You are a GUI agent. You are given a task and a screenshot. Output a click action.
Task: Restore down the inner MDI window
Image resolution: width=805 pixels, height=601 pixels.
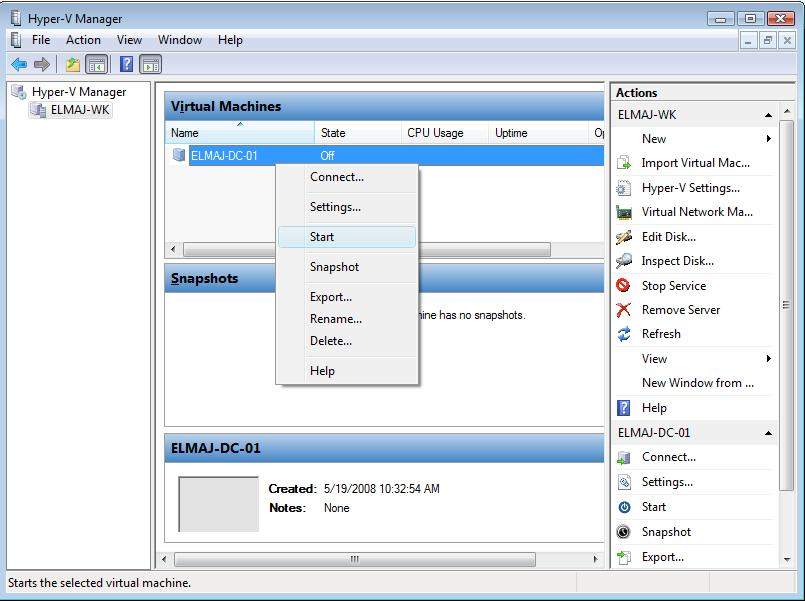(768, 40)
